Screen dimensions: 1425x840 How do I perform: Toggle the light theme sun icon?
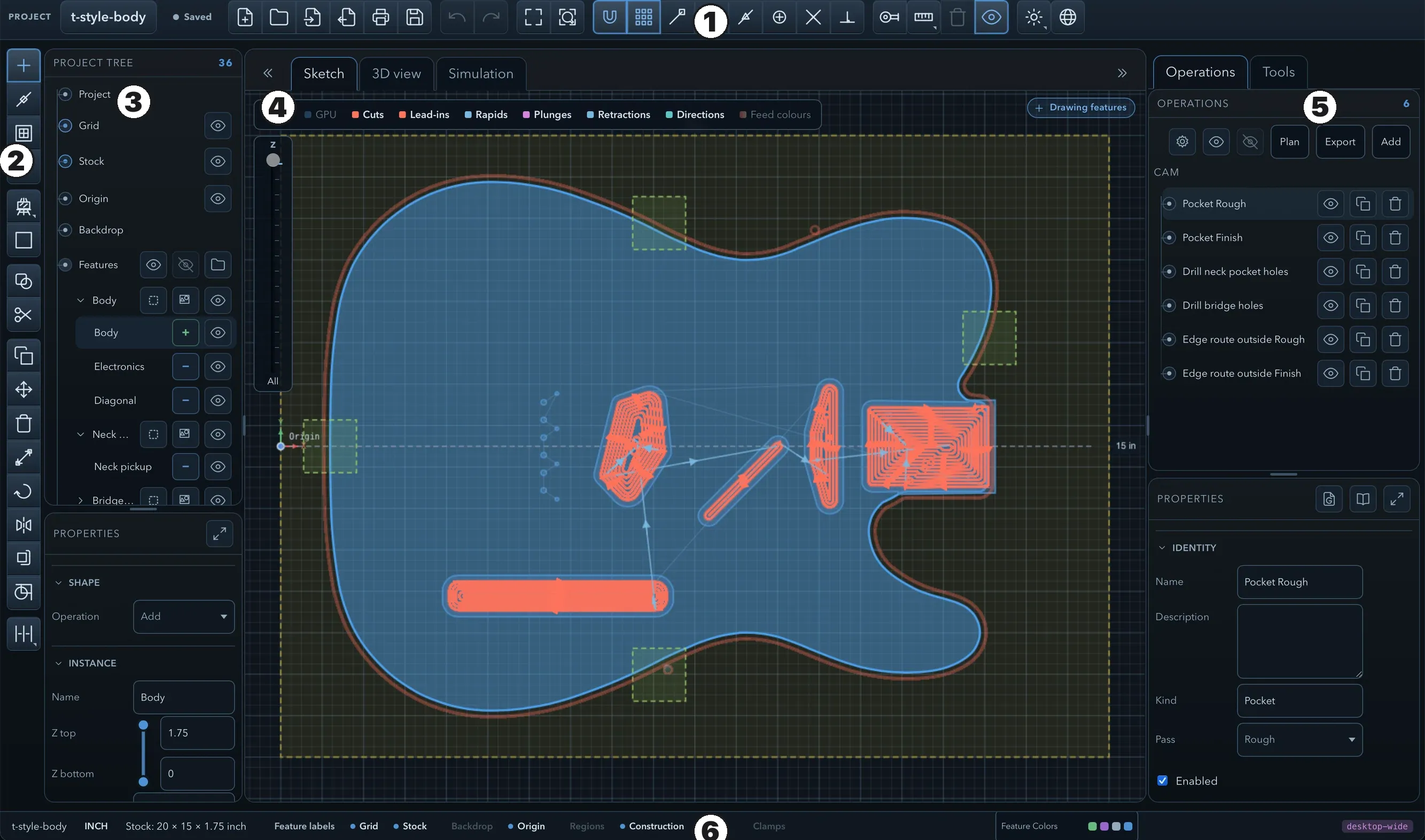click(1033, 17)
